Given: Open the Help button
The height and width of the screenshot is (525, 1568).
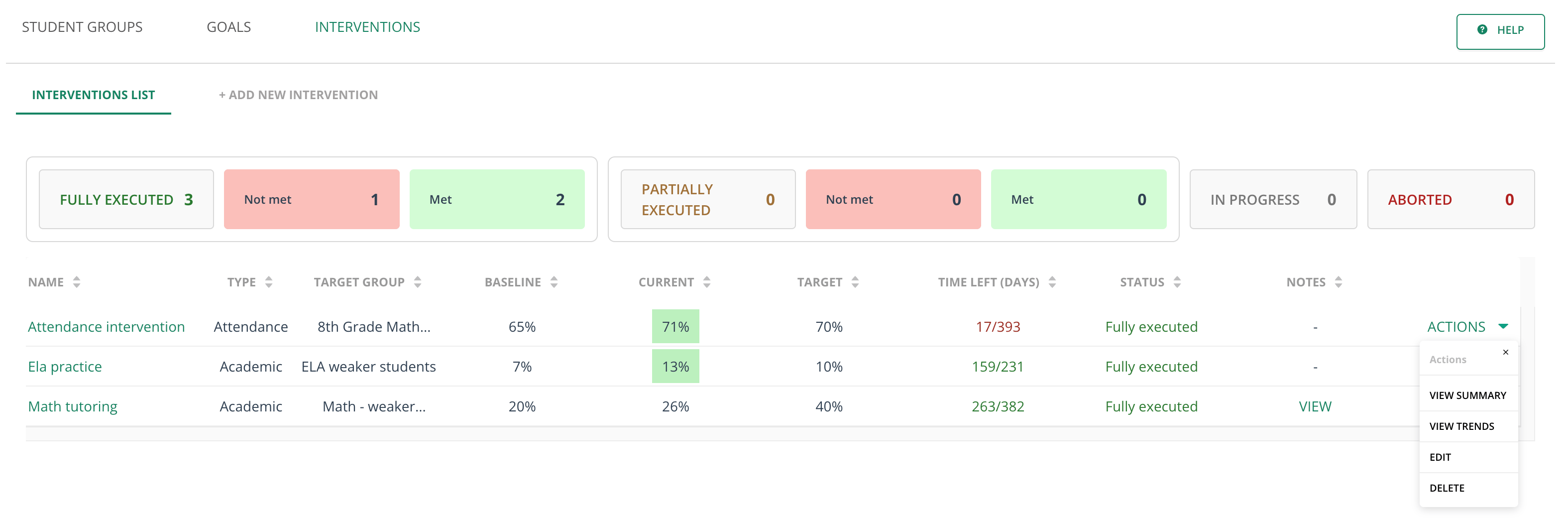Looking at the screenshot, I should coord(1500,32).
